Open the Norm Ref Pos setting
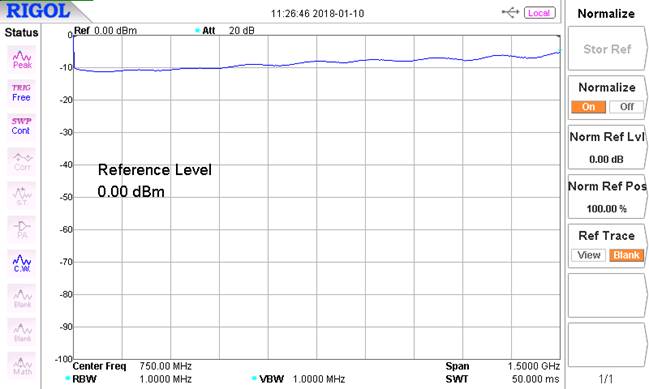This screenshot has width=649, height=389. tap(607, 197)
